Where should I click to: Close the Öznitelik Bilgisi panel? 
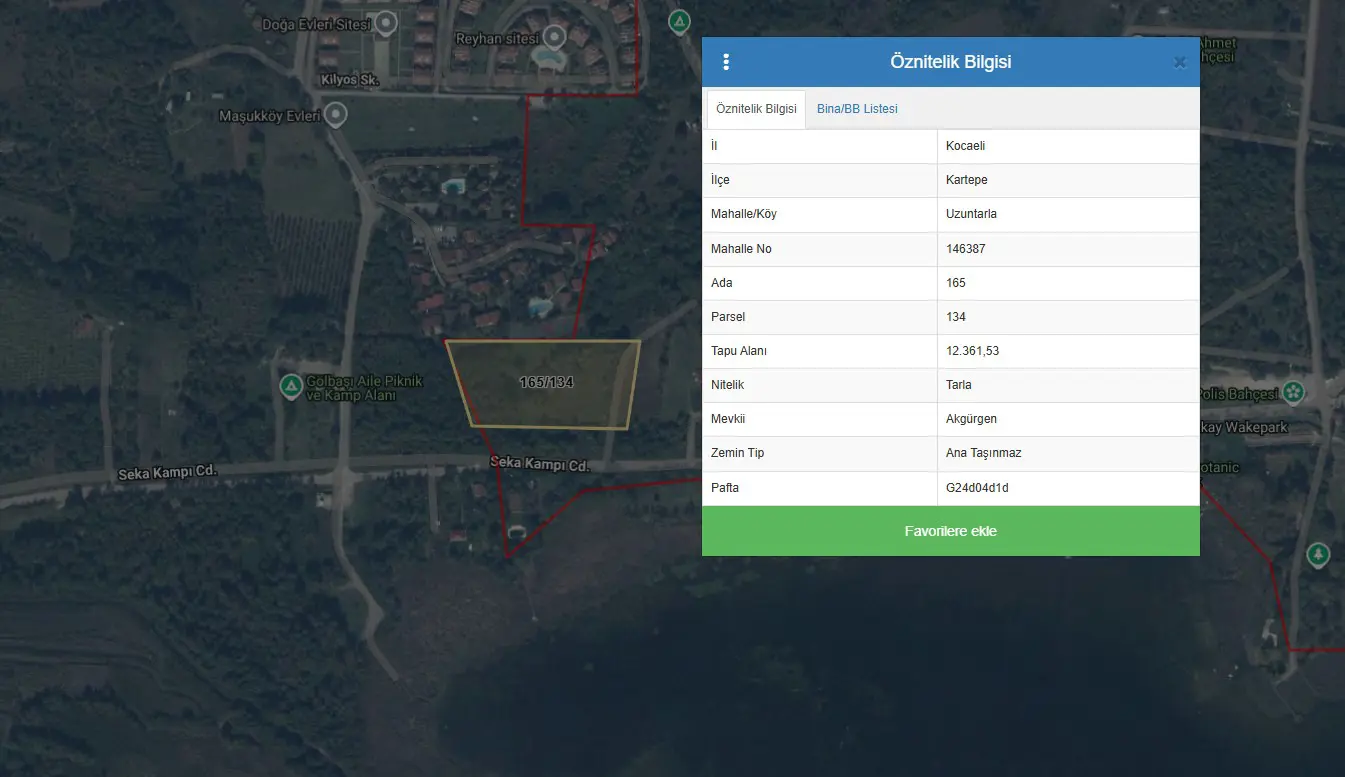pos(1179,62)
